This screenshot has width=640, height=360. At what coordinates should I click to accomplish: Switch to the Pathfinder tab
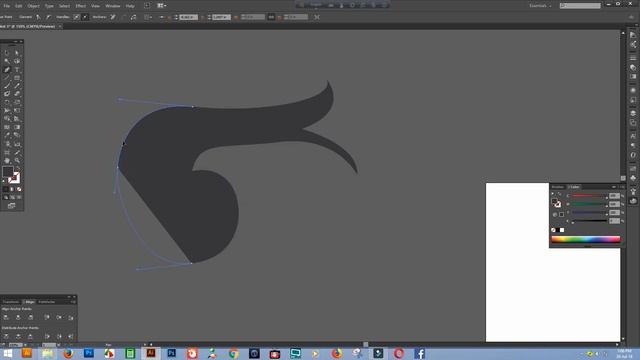click(47, 302)
